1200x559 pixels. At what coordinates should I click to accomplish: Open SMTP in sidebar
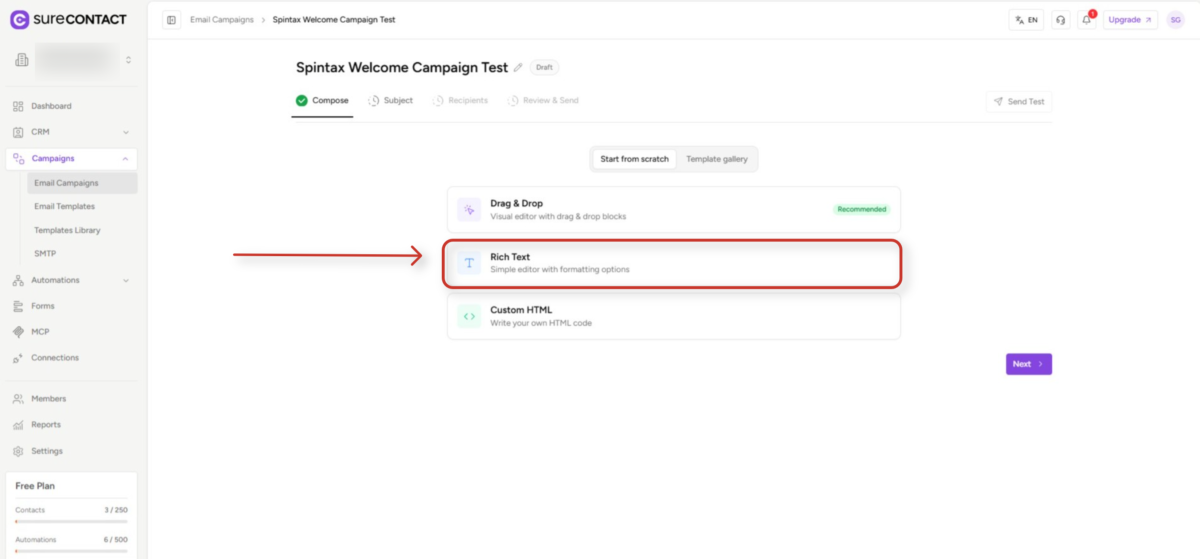point(45,253)
